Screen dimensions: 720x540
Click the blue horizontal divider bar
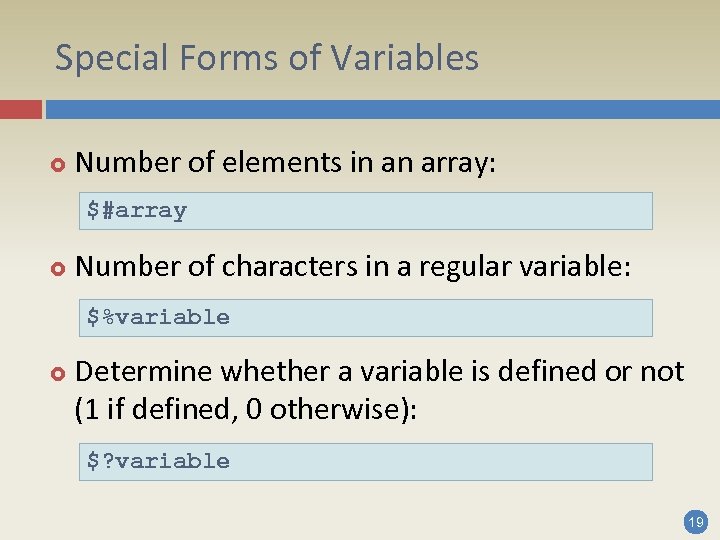coord(382,109)
